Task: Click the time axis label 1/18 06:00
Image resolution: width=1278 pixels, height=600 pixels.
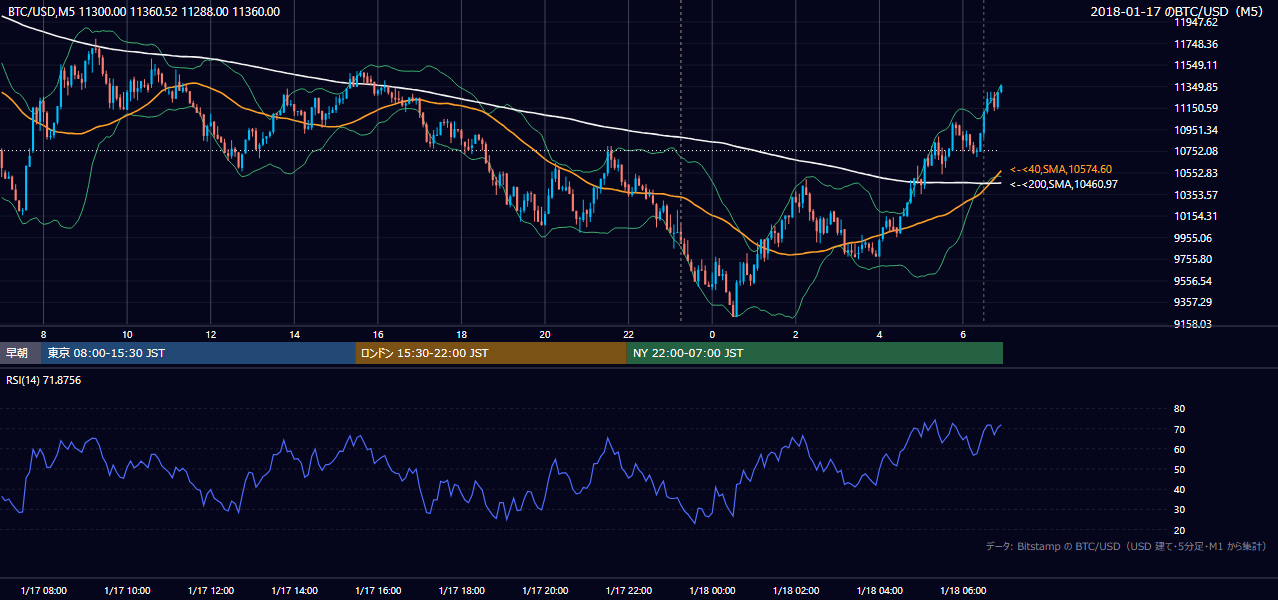Action: click(963, 591)
